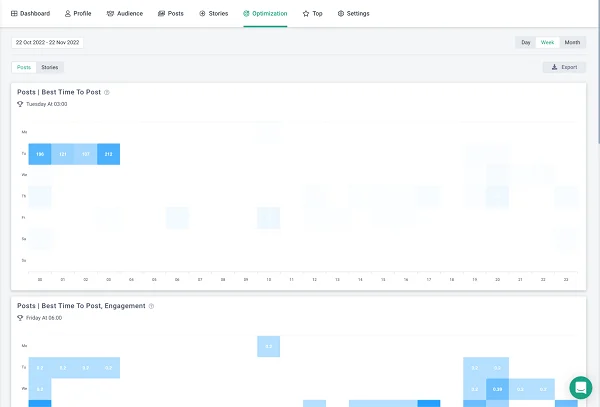Switch granularity to Day
This screenshot has height=407, width=600.
525,43
